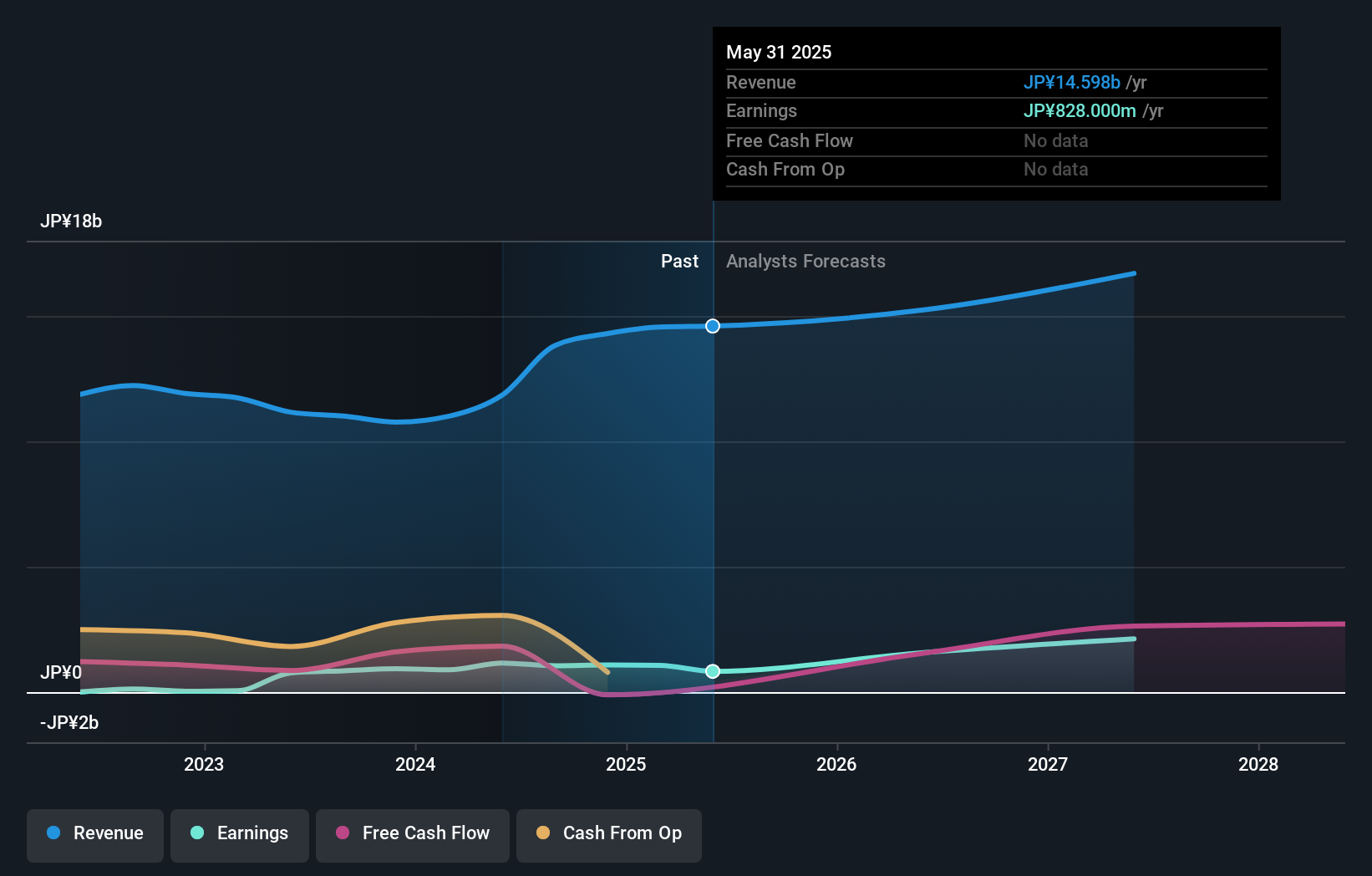Click the pink Free Cash Flow legend dot
The height and width of the screenshot is (876, 1372).
pyautogui.click(x=343, y=833)
